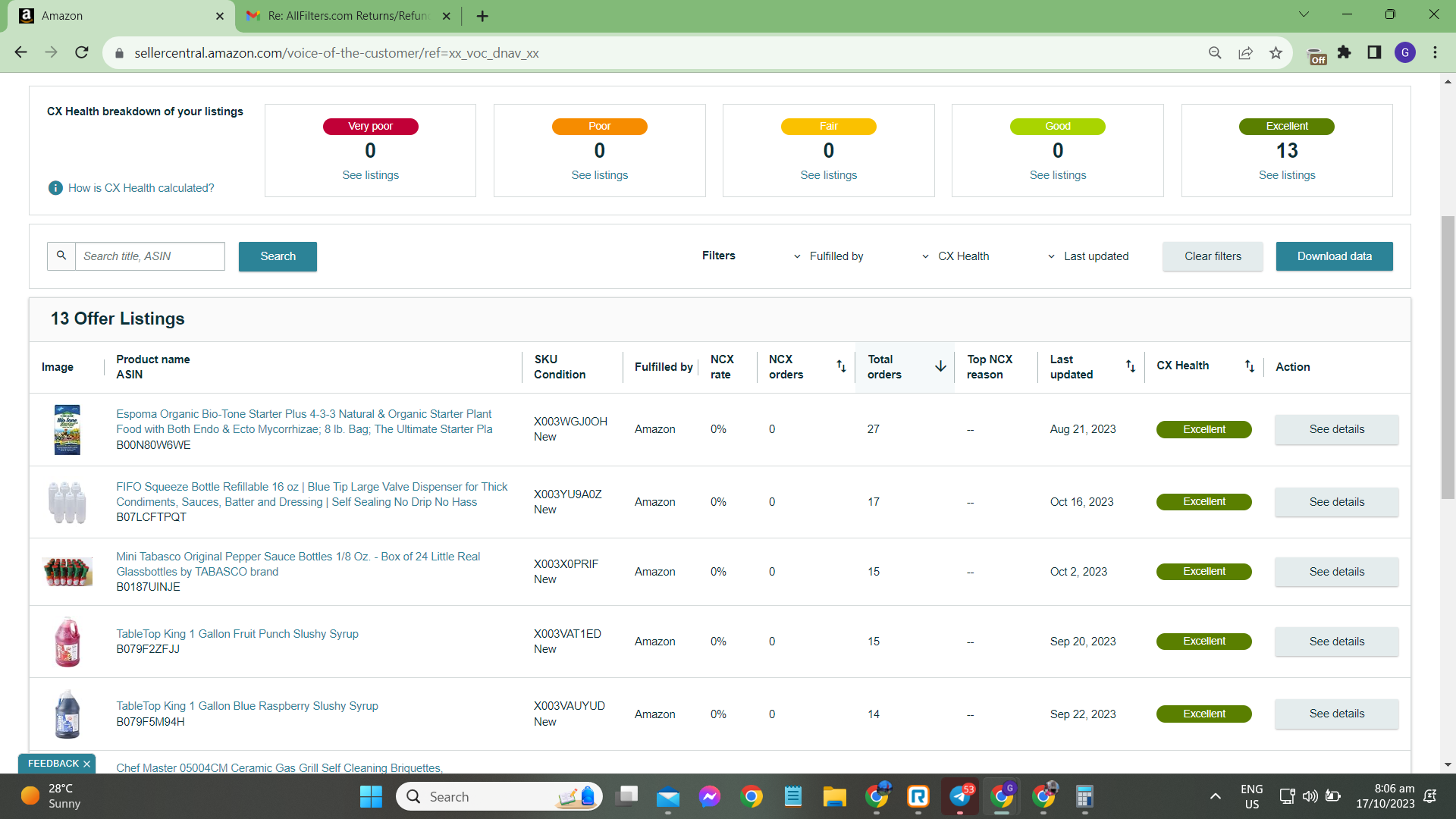Viewport: 1456px width, 819px height.
Task: Open a new browser tab
Action: coord(482,16)
